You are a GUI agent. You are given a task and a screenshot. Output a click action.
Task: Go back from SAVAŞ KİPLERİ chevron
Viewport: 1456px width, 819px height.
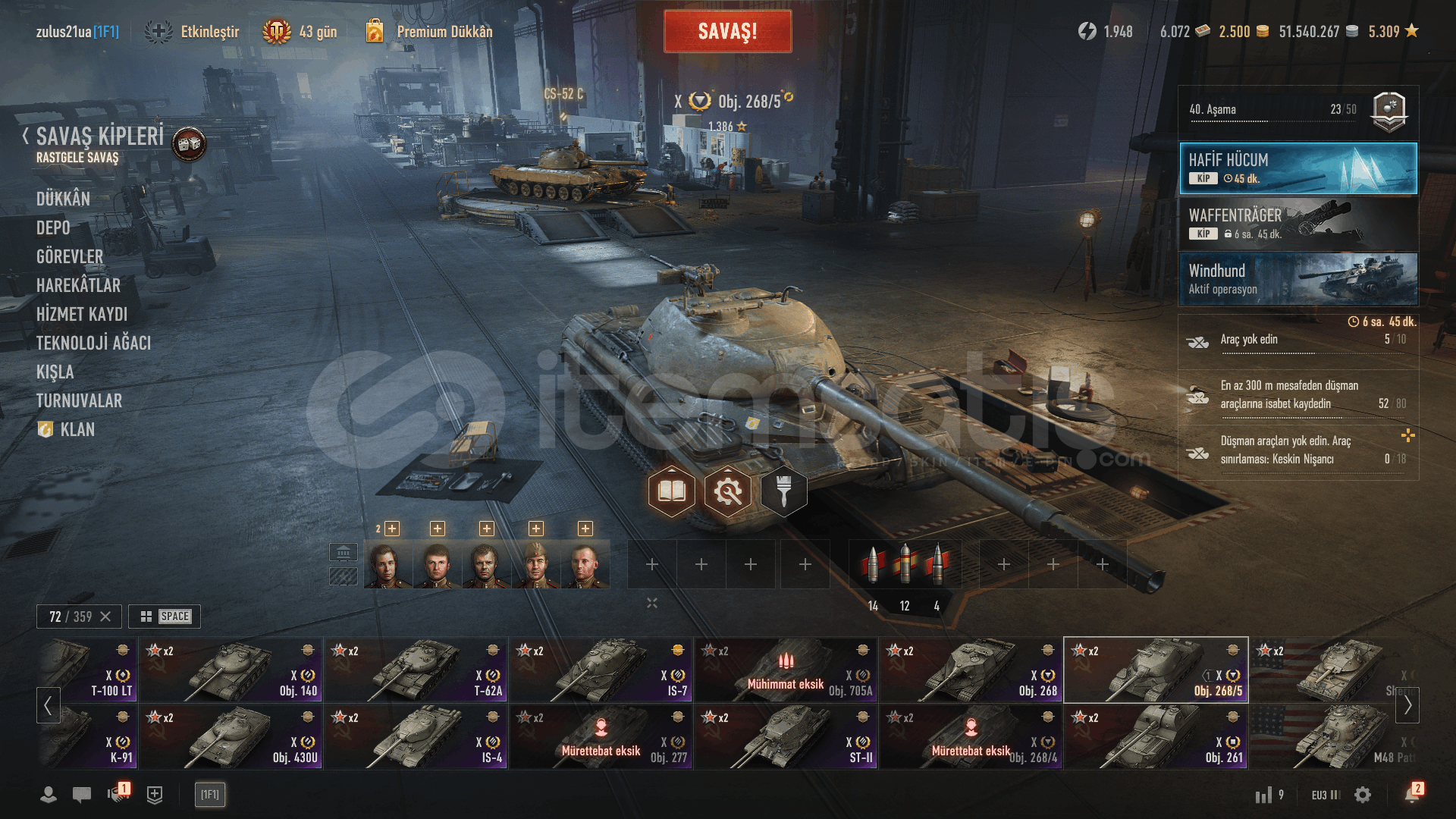coord(26,136)
